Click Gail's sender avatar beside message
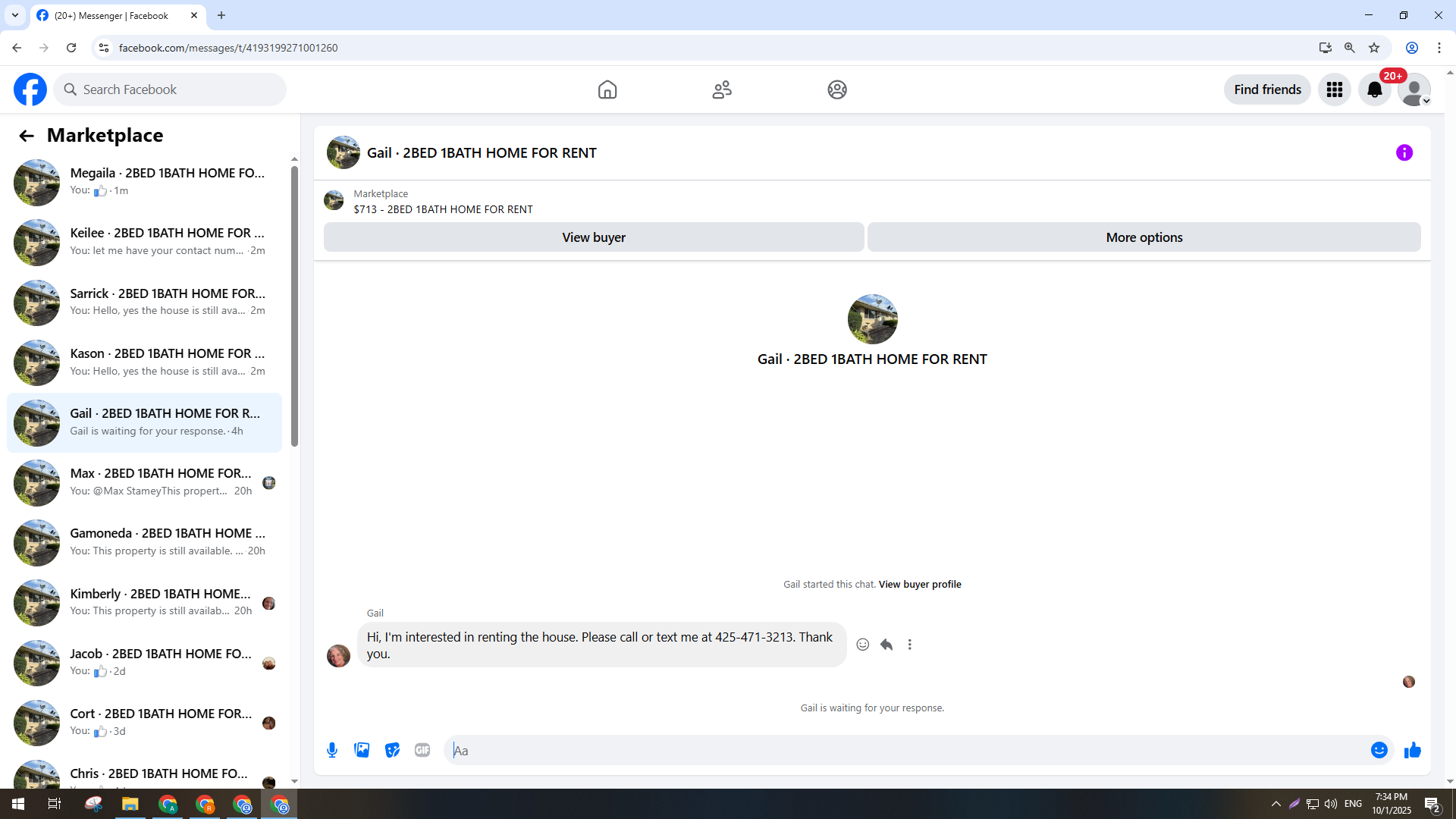 (x=338, y=655)
